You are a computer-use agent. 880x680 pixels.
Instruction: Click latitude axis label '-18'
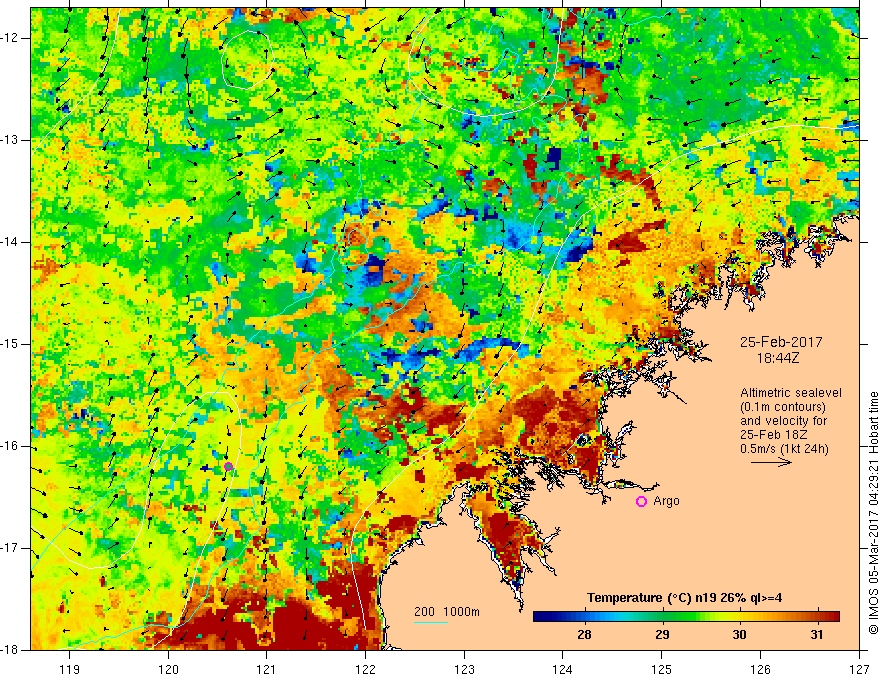11,650
